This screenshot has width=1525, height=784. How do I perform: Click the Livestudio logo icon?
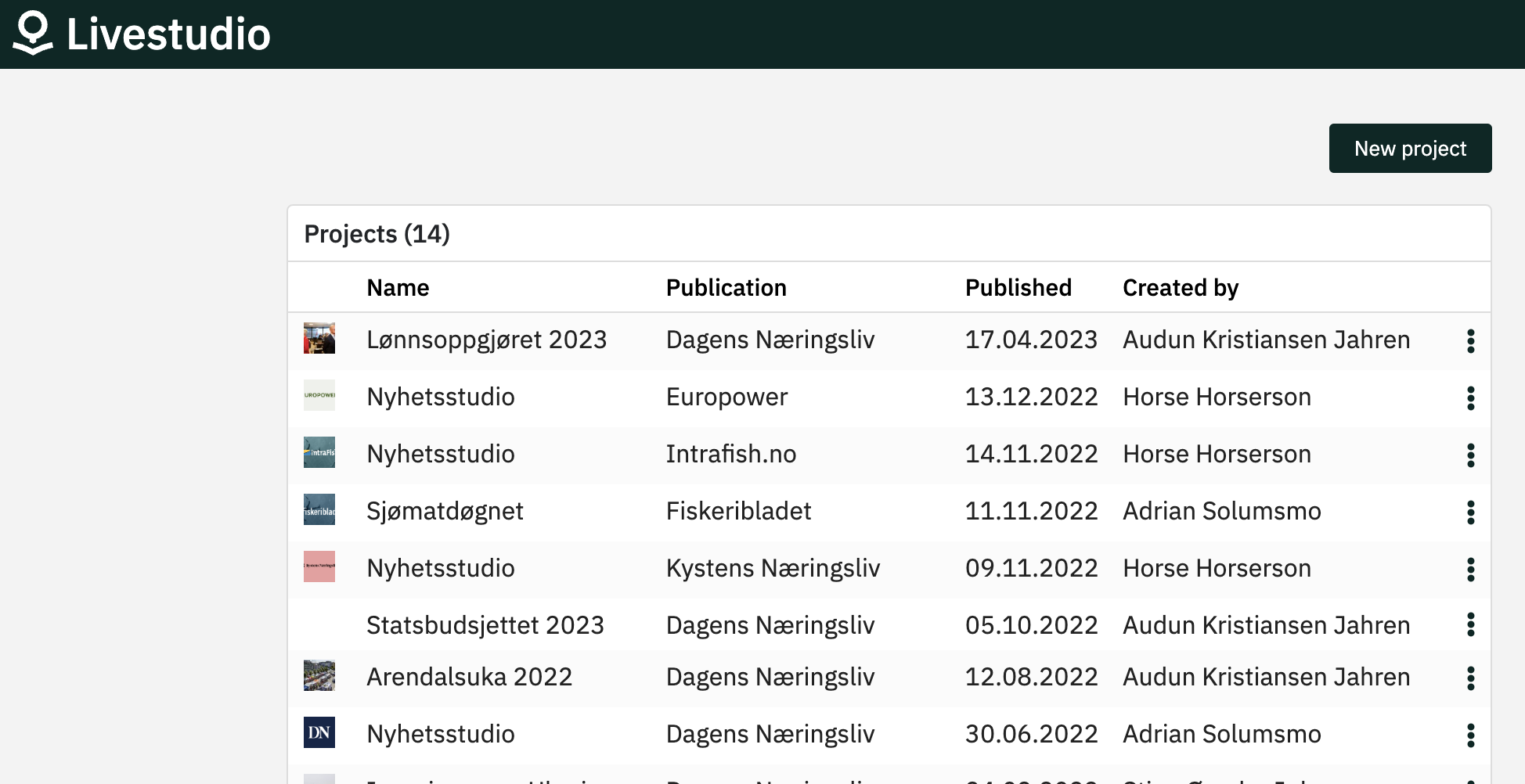[31, 33]
